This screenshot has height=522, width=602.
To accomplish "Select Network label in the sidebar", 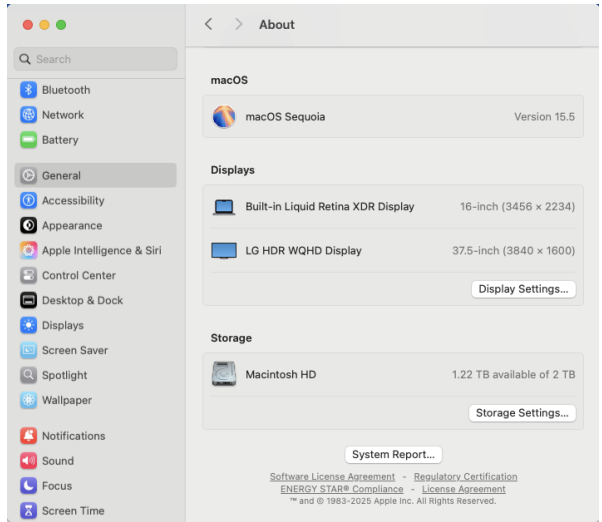I will 63,115.
